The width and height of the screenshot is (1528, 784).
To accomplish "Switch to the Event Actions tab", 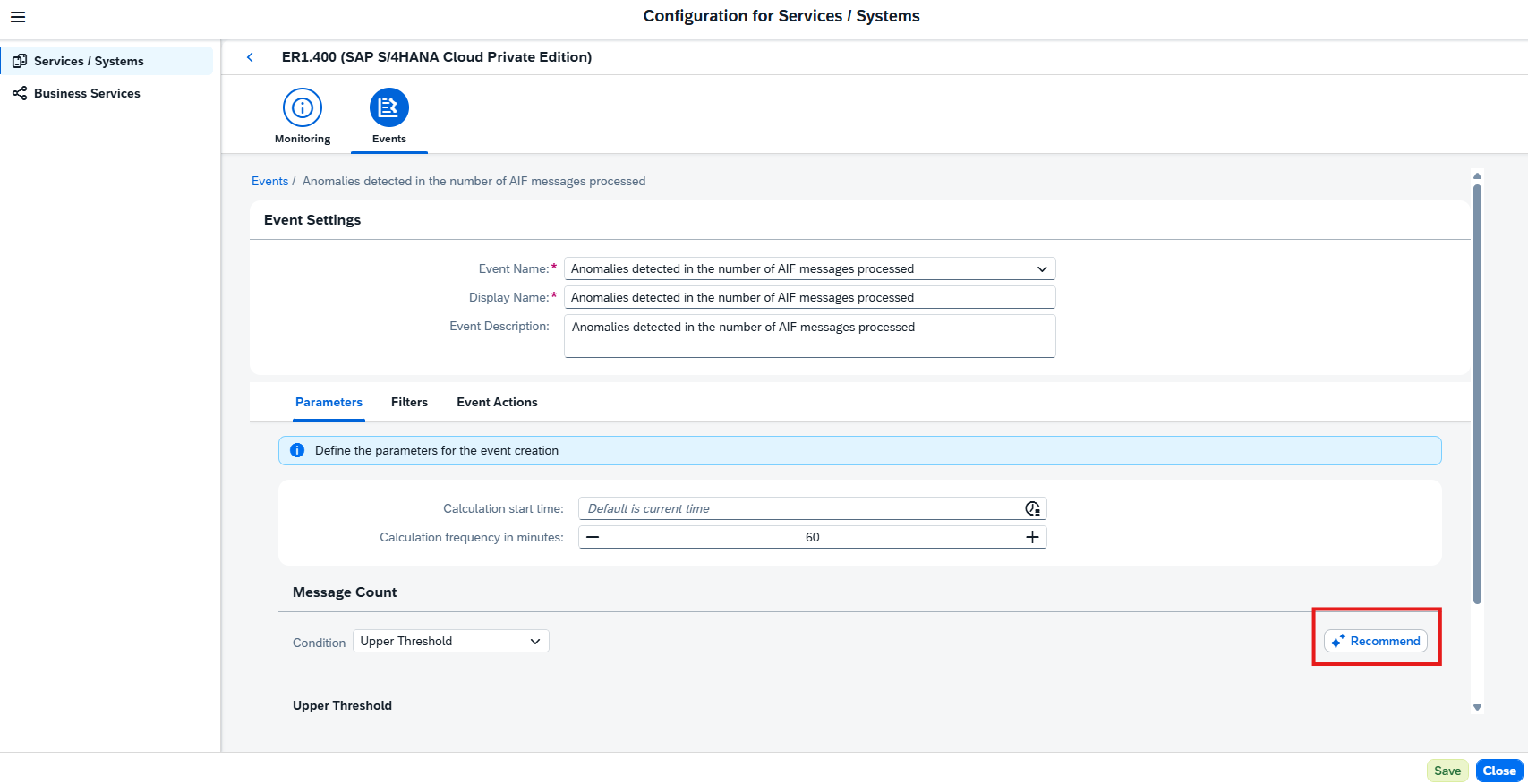I will 497,402.
